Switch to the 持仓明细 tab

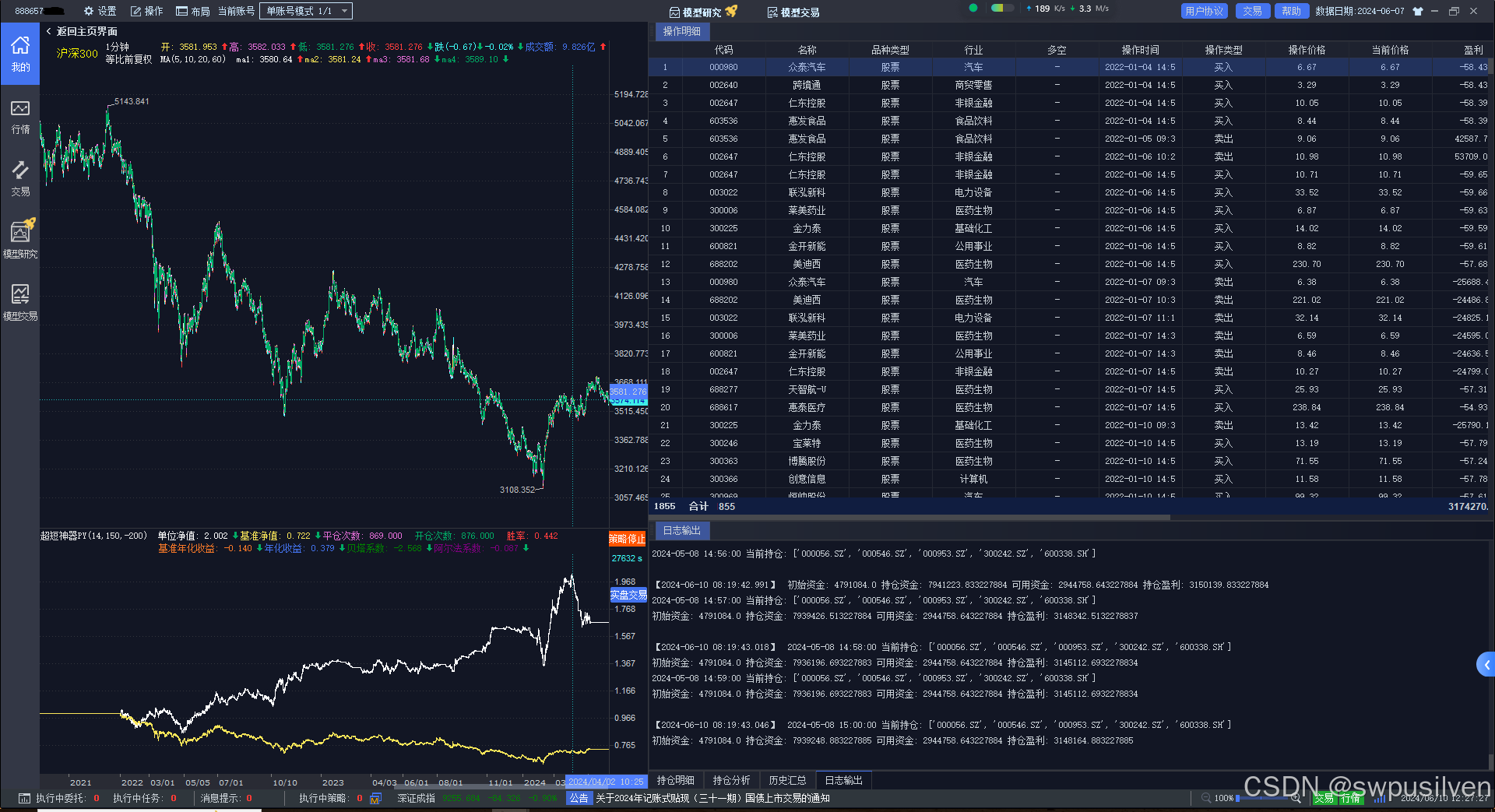(x=676, y=780)
